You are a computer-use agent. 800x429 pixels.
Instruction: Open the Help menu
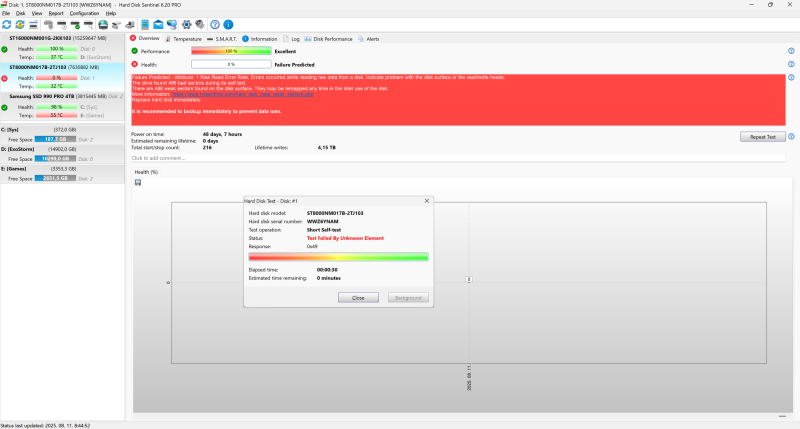tap(111, 13)
